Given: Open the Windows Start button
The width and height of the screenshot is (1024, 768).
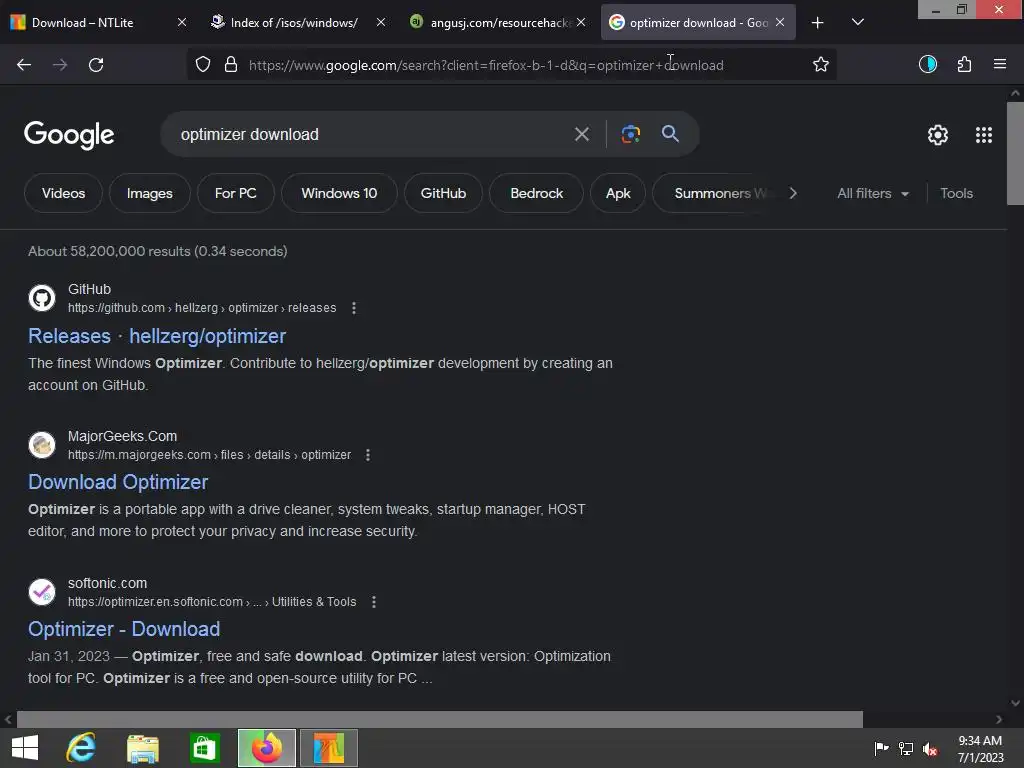Looking at the screenshot, I should [25, 748].
